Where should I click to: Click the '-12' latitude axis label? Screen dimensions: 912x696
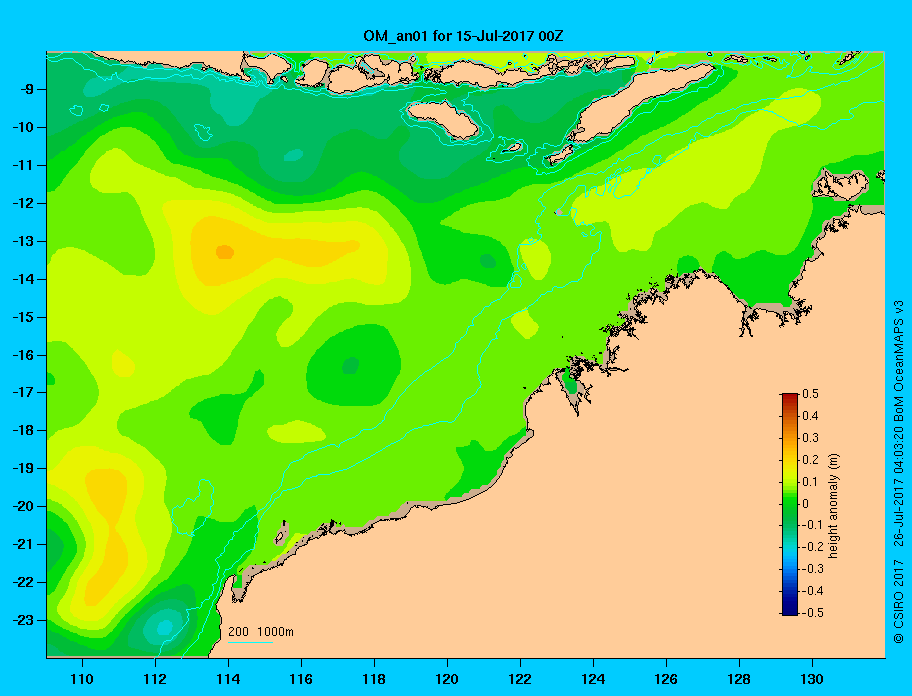click(23, 203)
